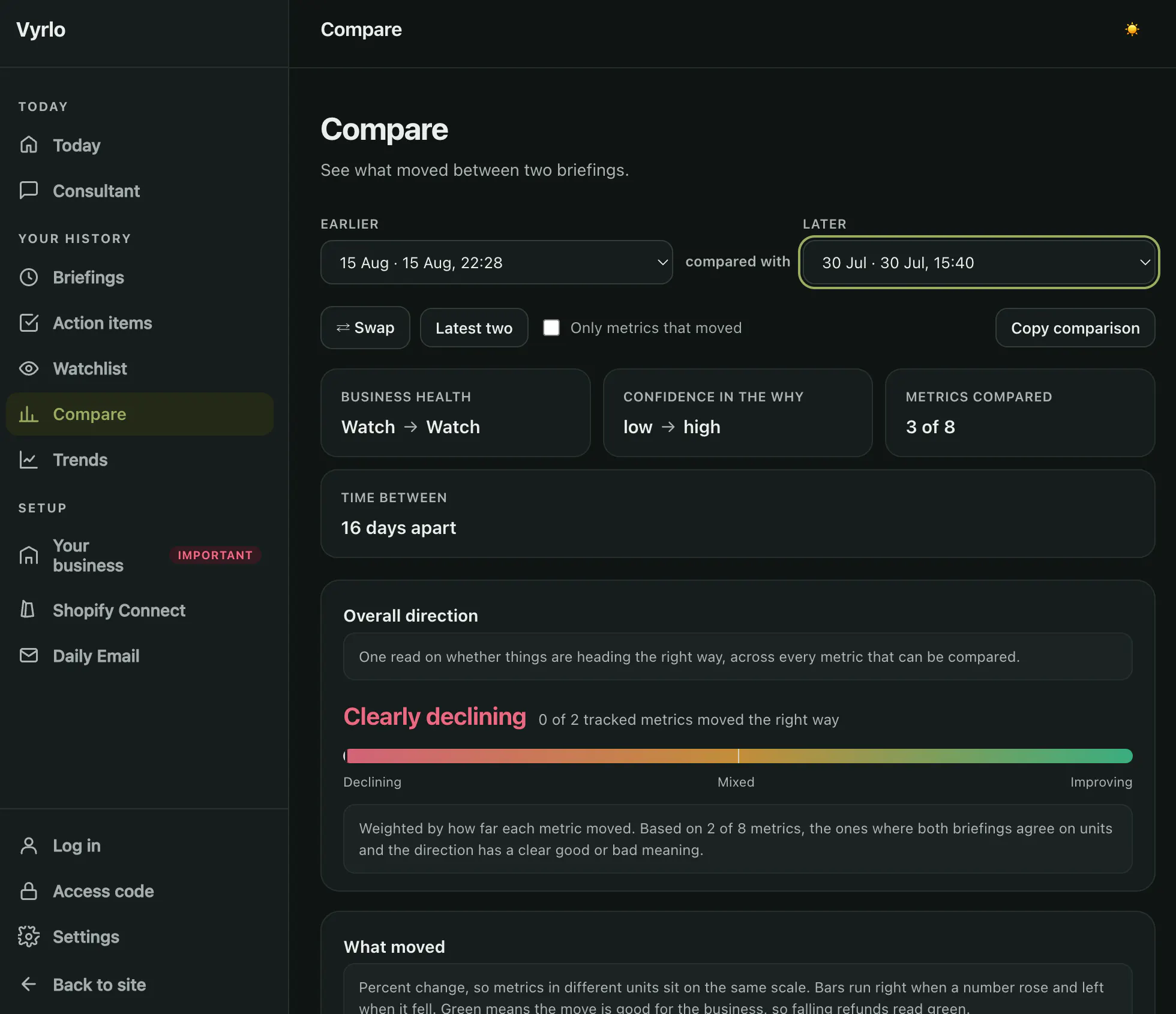Screen dimensions: 1176x1014
Task: Click the Your business building icon
Action: click(x=29, y=556)
